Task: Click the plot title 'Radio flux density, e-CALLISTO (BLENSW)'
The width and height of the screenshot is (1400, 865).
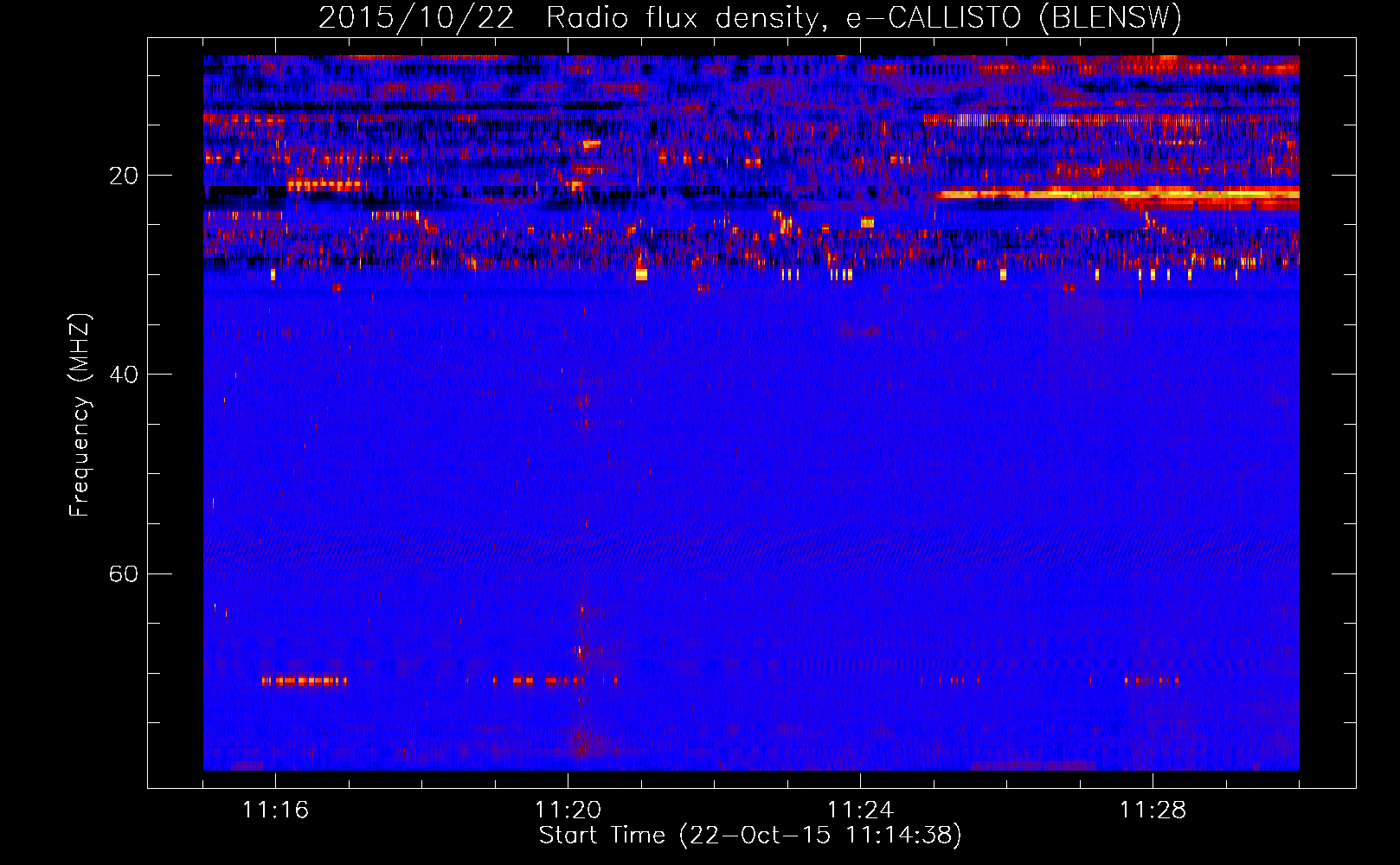Action: pos(864,18)
